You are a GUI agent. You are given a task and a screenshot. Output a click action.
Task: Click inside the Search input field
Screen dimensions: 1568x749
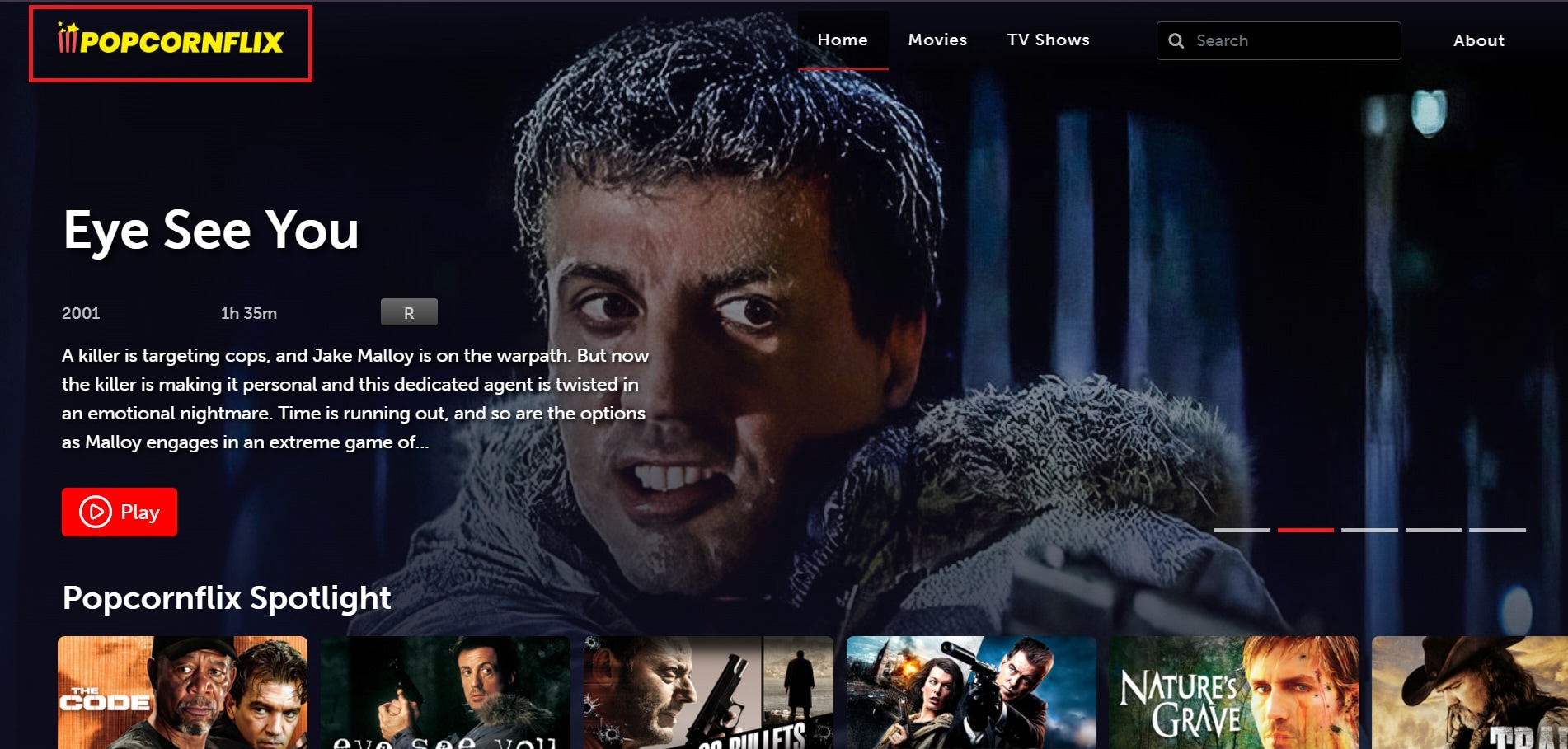(x=1278, y=40)
